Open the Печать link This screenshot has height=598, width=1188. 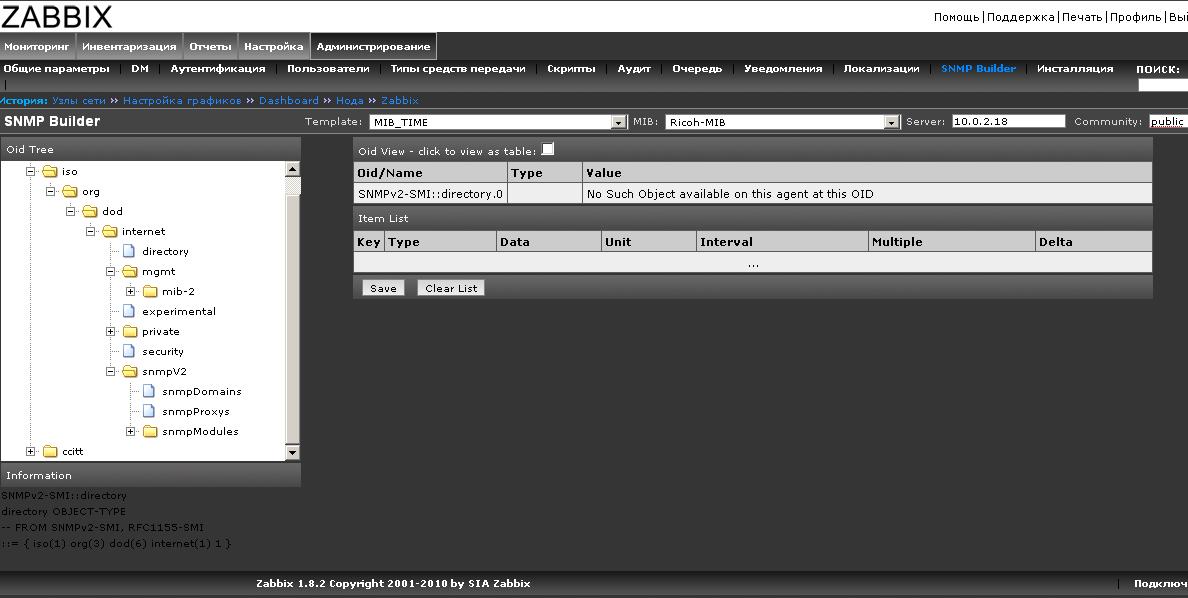(1082, 17)
